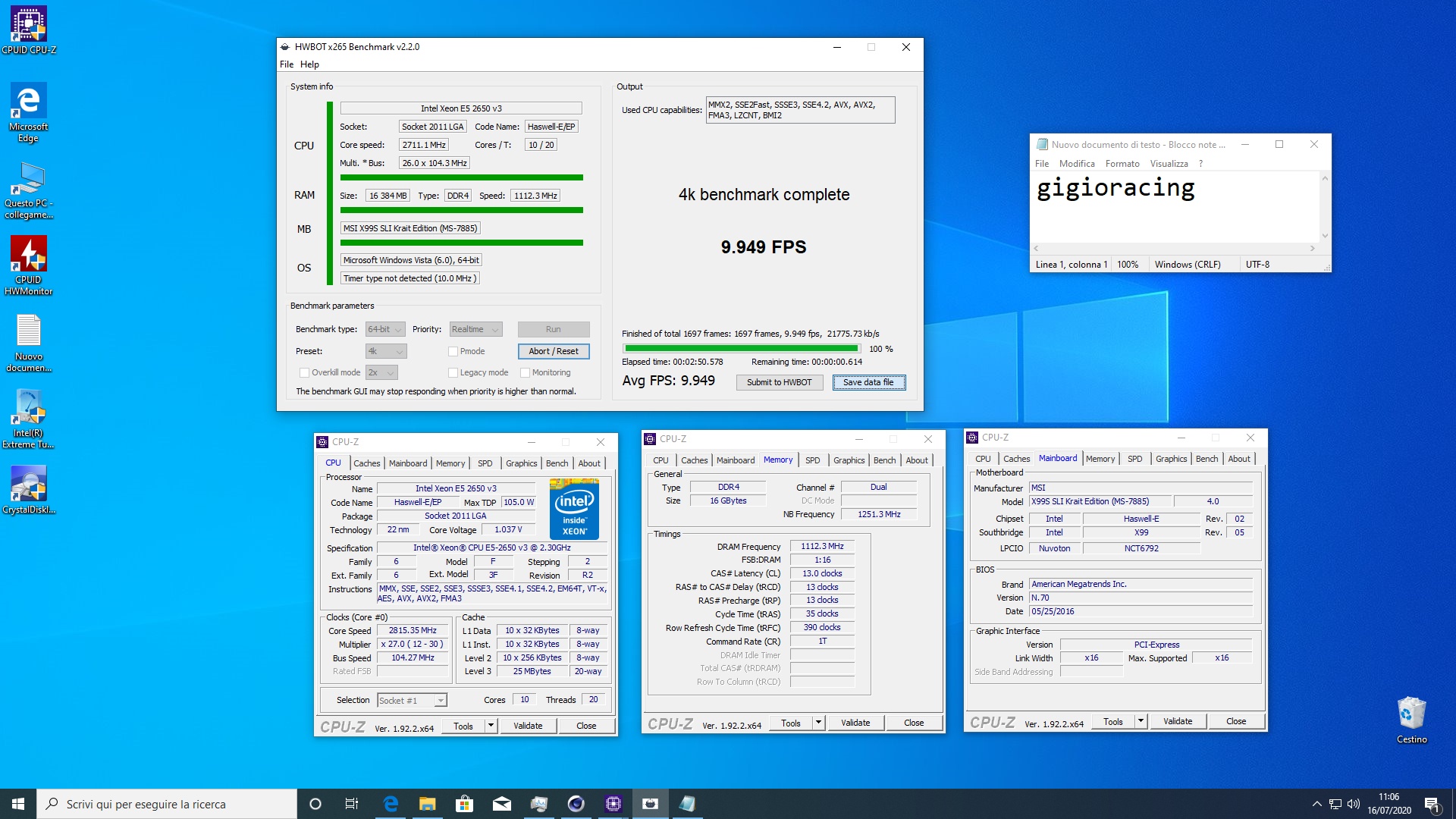The height and width of the screenshot is (819, 1456).
Task: Open the Preset 4k dropdown
Action: [386, 351]
